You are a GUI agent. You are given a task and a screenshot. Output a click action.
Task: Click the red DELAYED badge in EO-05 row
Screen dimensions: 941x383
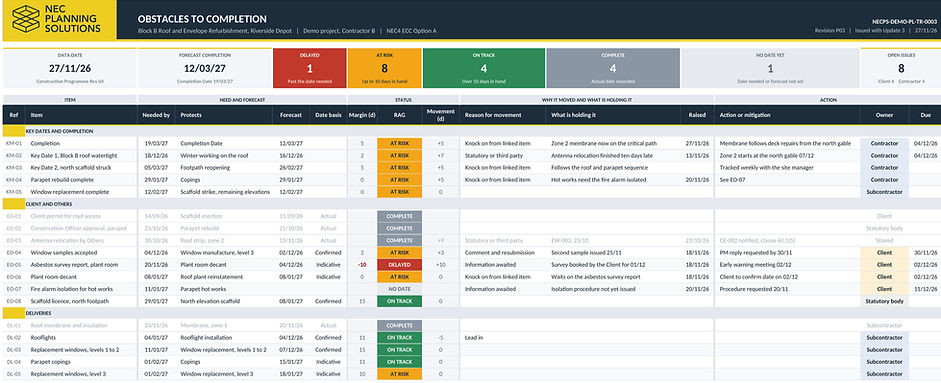coord(400,265)
